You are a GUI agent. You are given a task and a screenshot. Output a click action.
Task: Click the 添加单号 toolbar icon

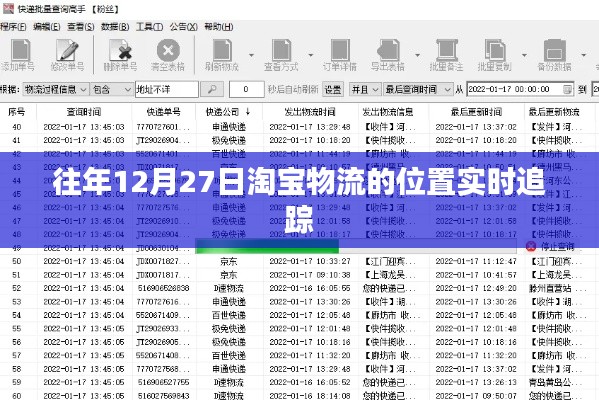20,50
